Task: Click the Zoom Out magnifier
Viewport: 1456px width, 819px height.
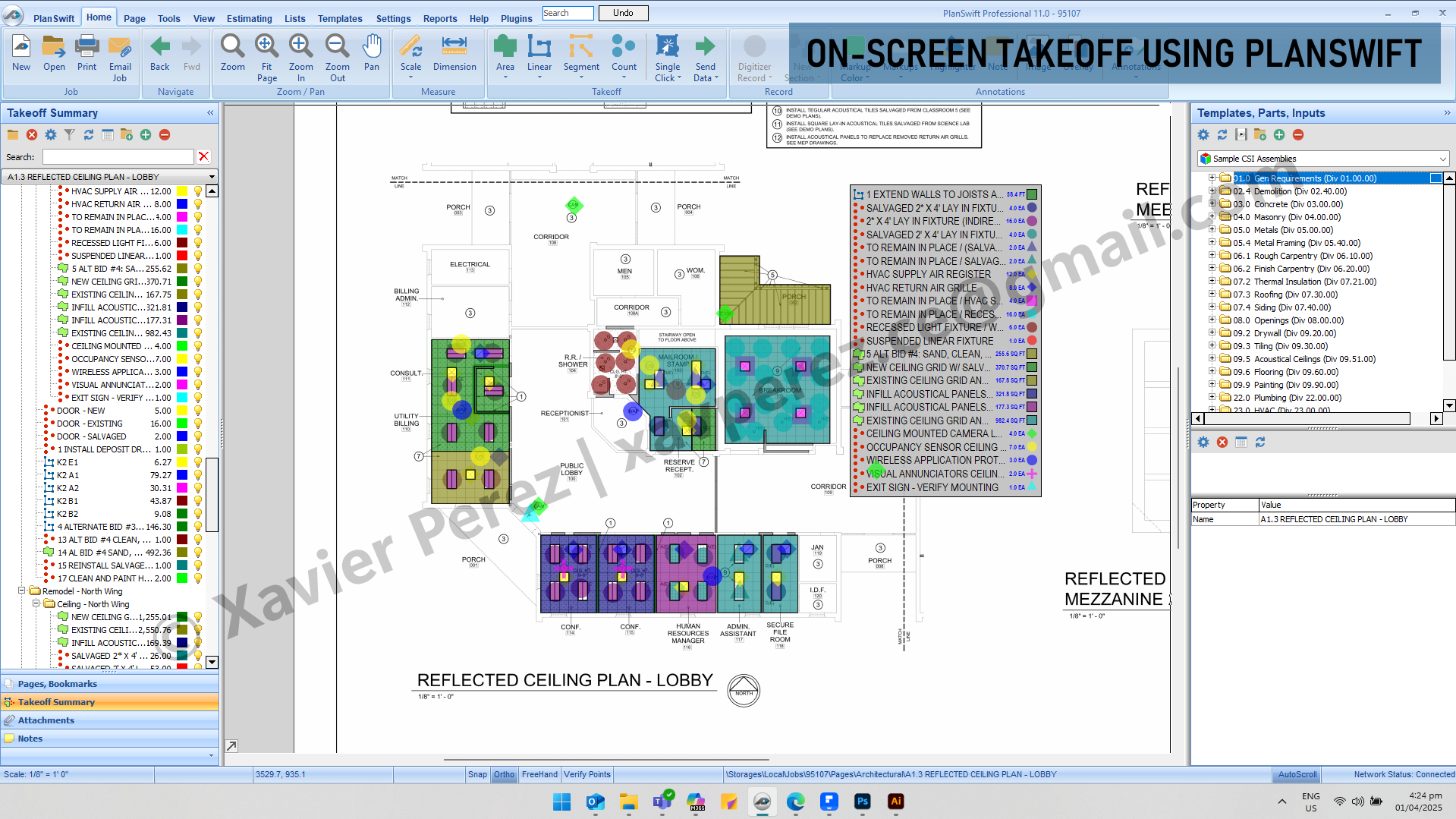Action: click(x=337, y=58)
